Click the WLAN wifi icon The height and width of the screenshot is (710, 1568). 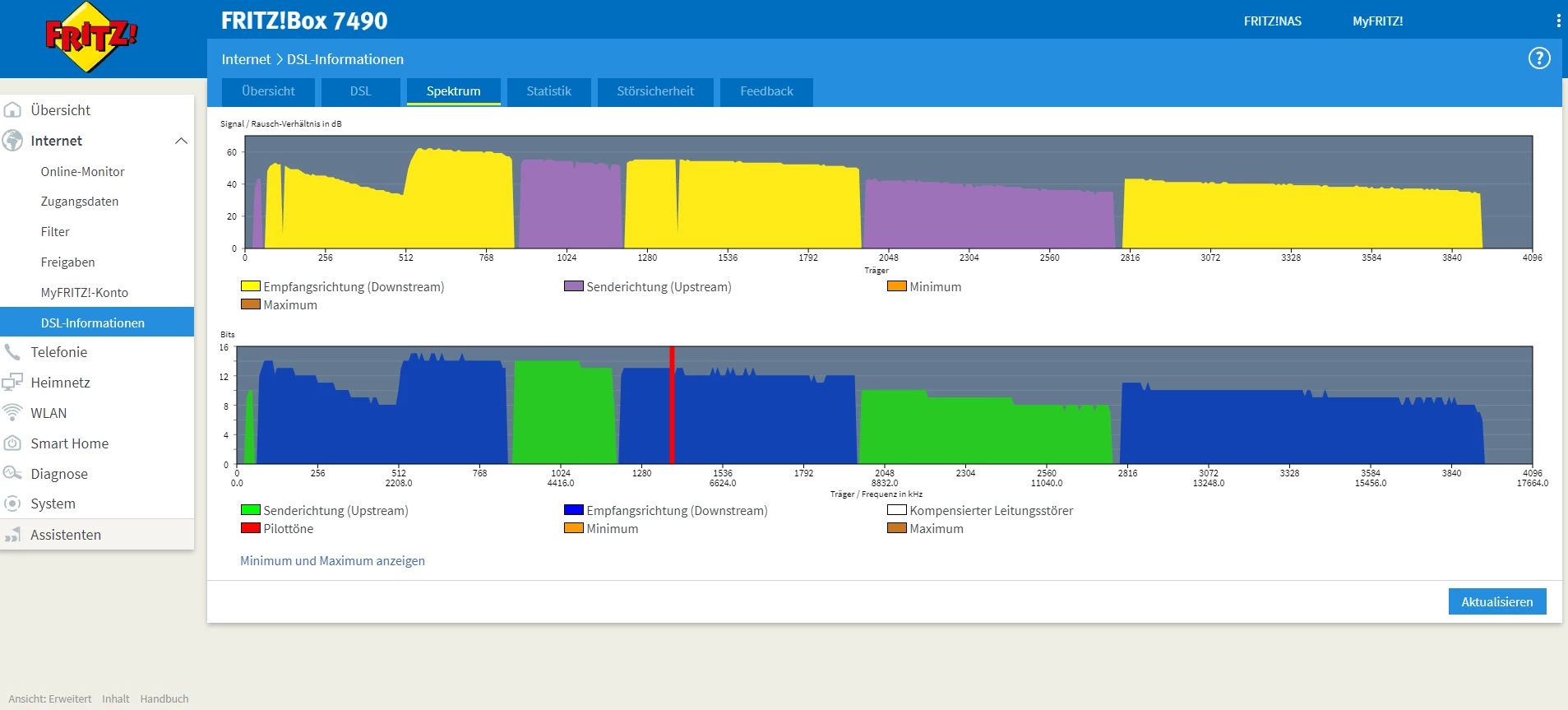pos(12,412)
